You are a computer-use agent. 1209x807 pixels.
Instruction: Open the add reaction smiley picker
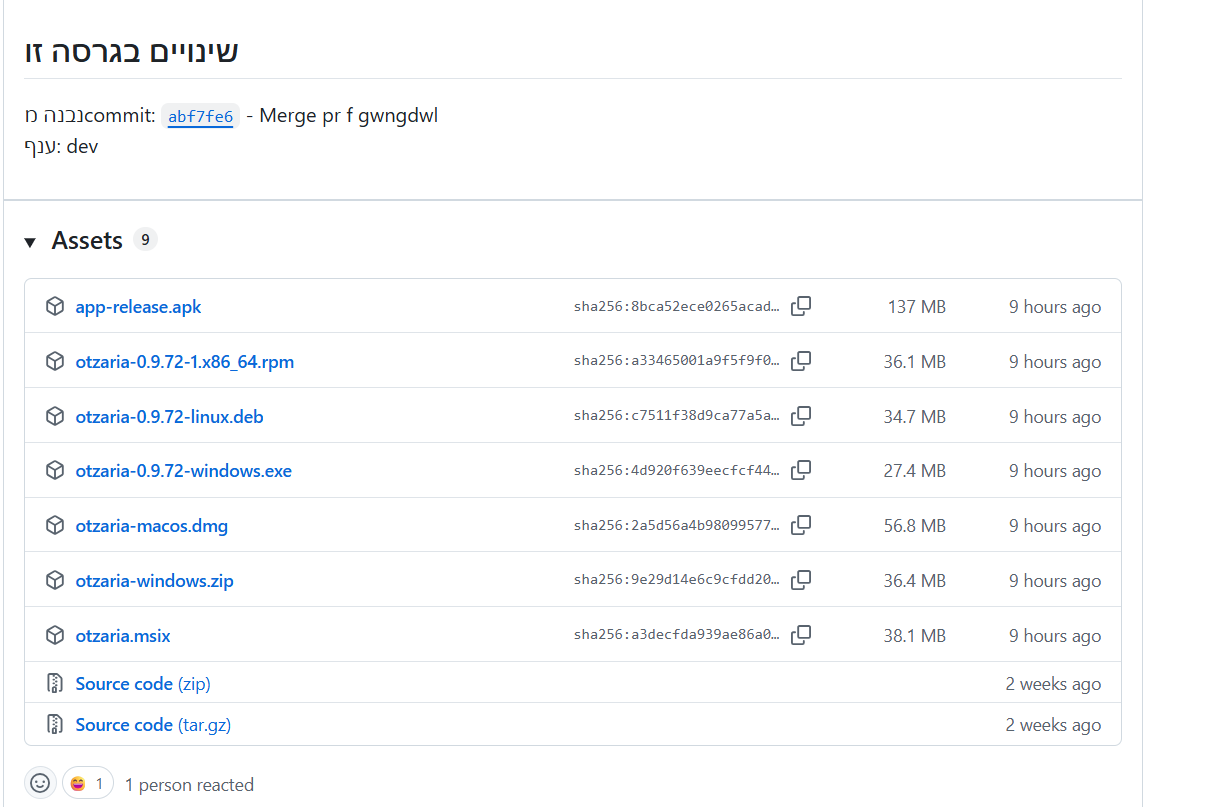coord(40,783)
